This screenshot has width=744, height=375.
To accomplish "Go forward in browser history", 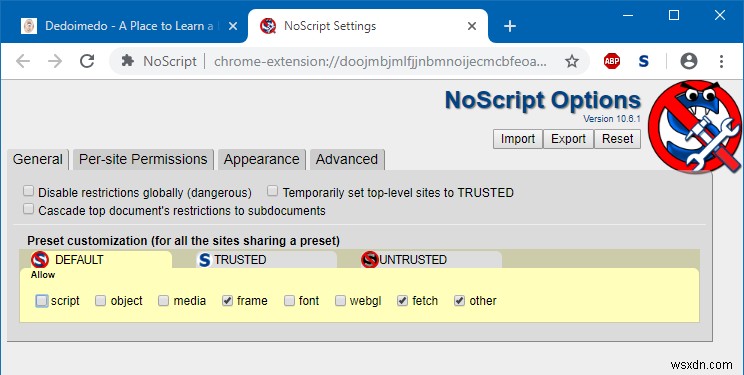I will click(x=55, y=61).
